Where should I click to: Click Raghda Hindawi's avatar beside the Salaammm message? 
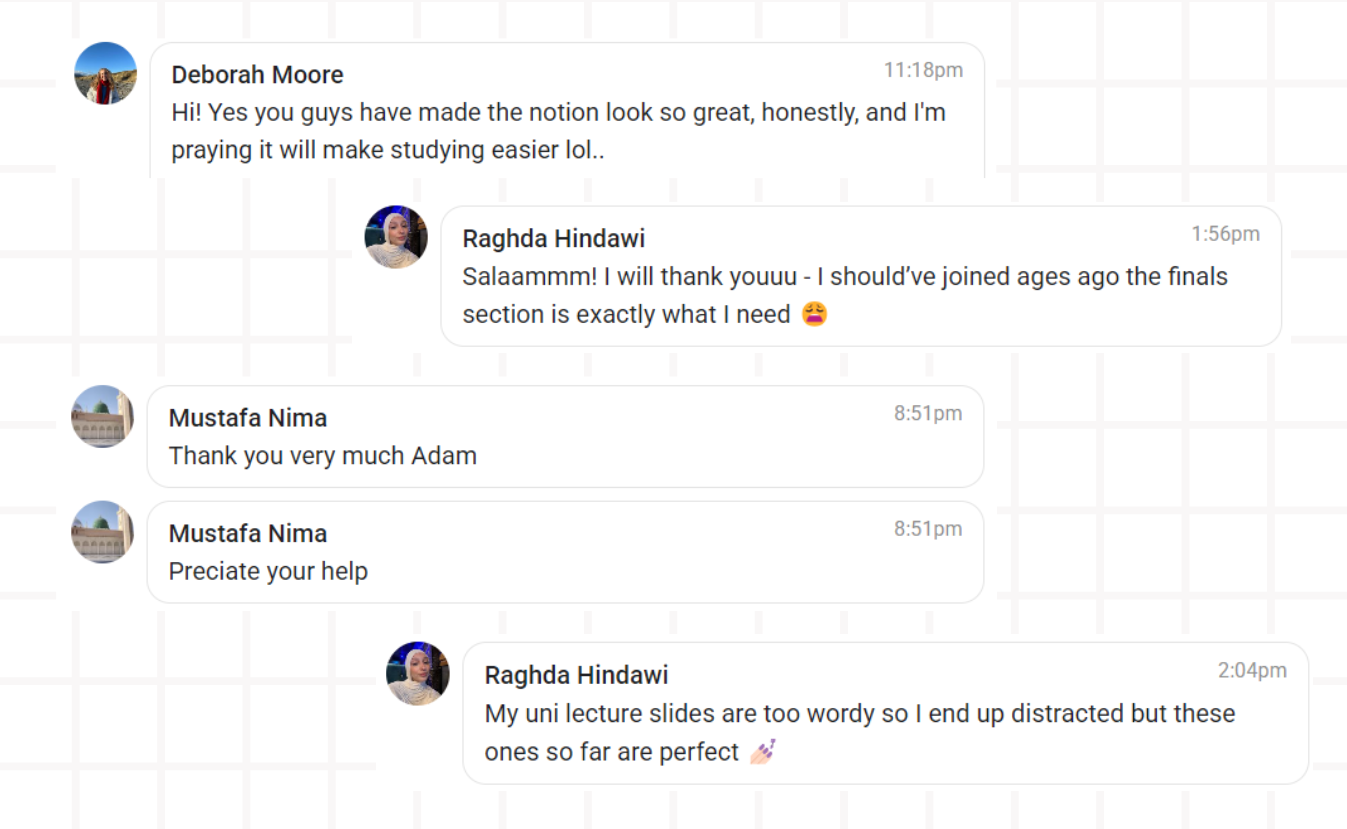[x=396, y=237]
